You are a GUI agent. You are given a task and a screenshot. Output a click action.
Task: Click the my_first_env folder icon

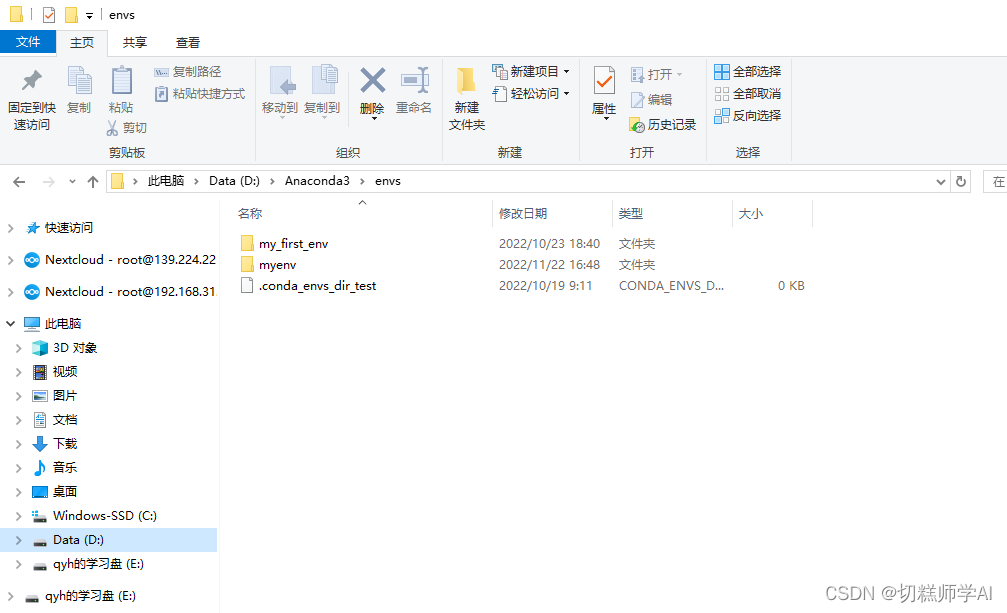[x=247, y=243]
